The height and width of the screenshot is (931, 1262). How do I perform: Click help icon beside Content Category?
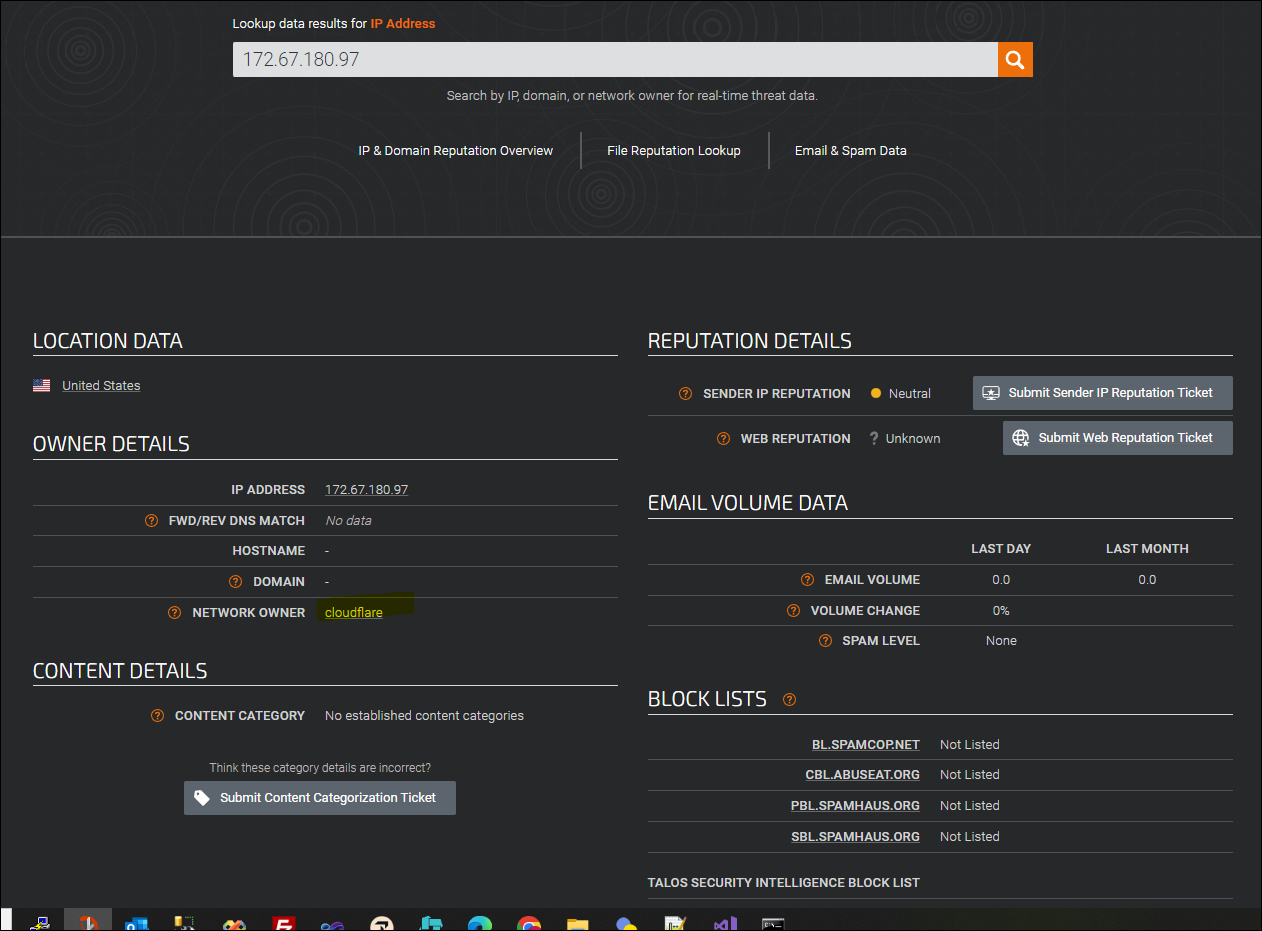tap(157, 716)
